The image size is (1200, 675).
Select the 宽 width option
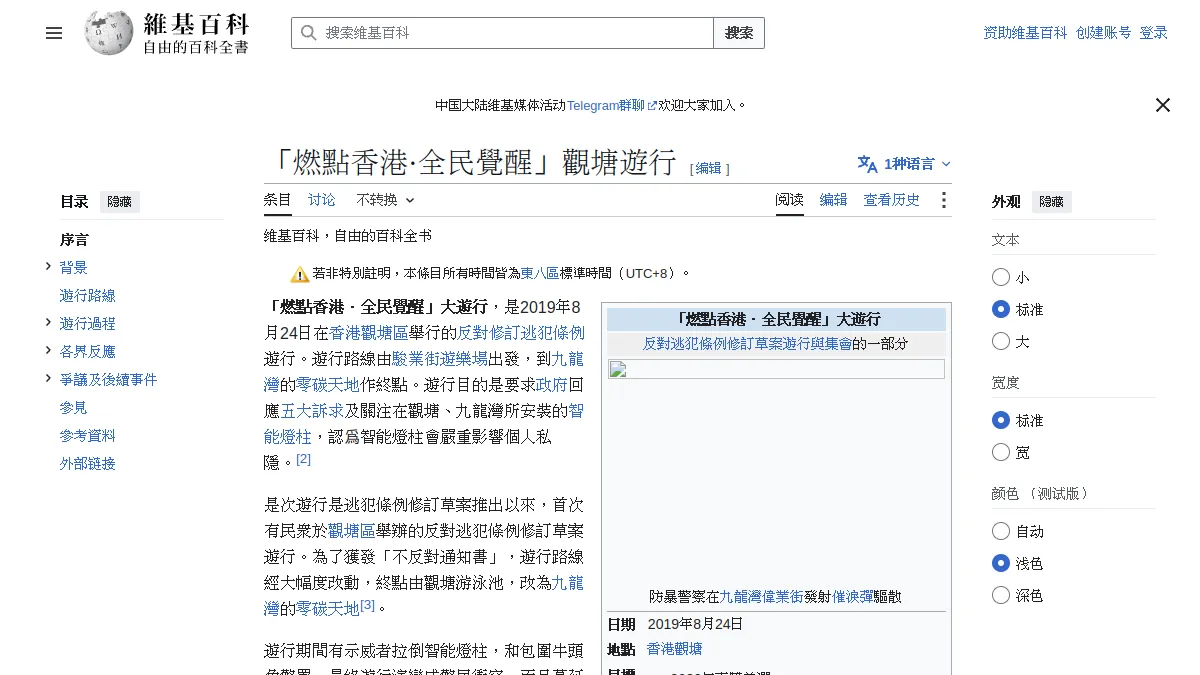pos(1001,452)
